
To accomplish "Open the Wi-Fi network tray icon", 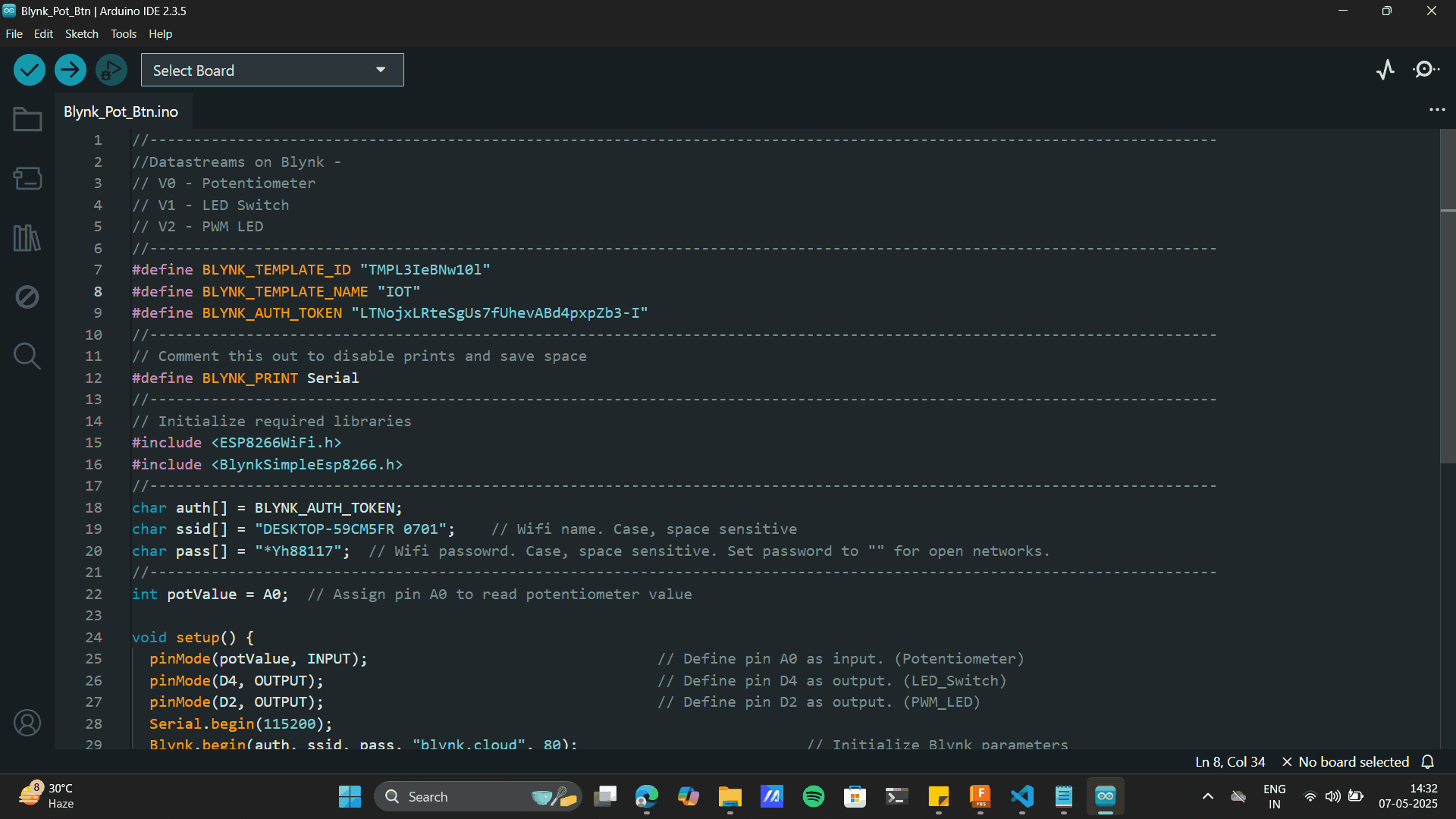I will [1310, 796].
